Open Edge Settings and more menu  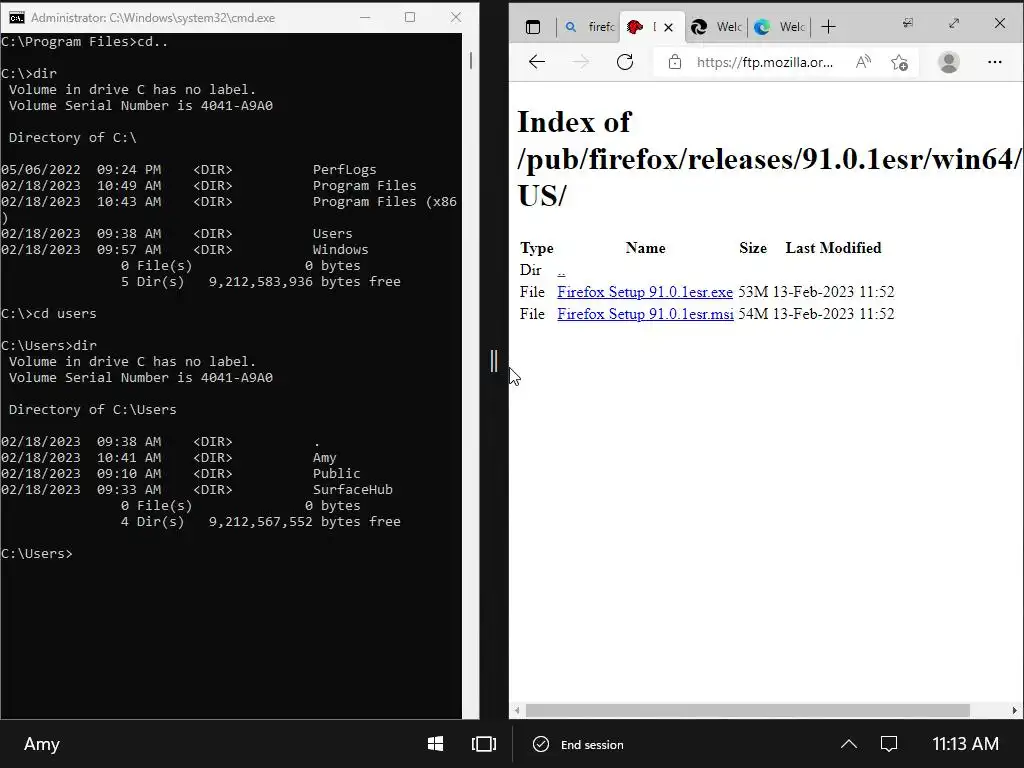(995, 62)
